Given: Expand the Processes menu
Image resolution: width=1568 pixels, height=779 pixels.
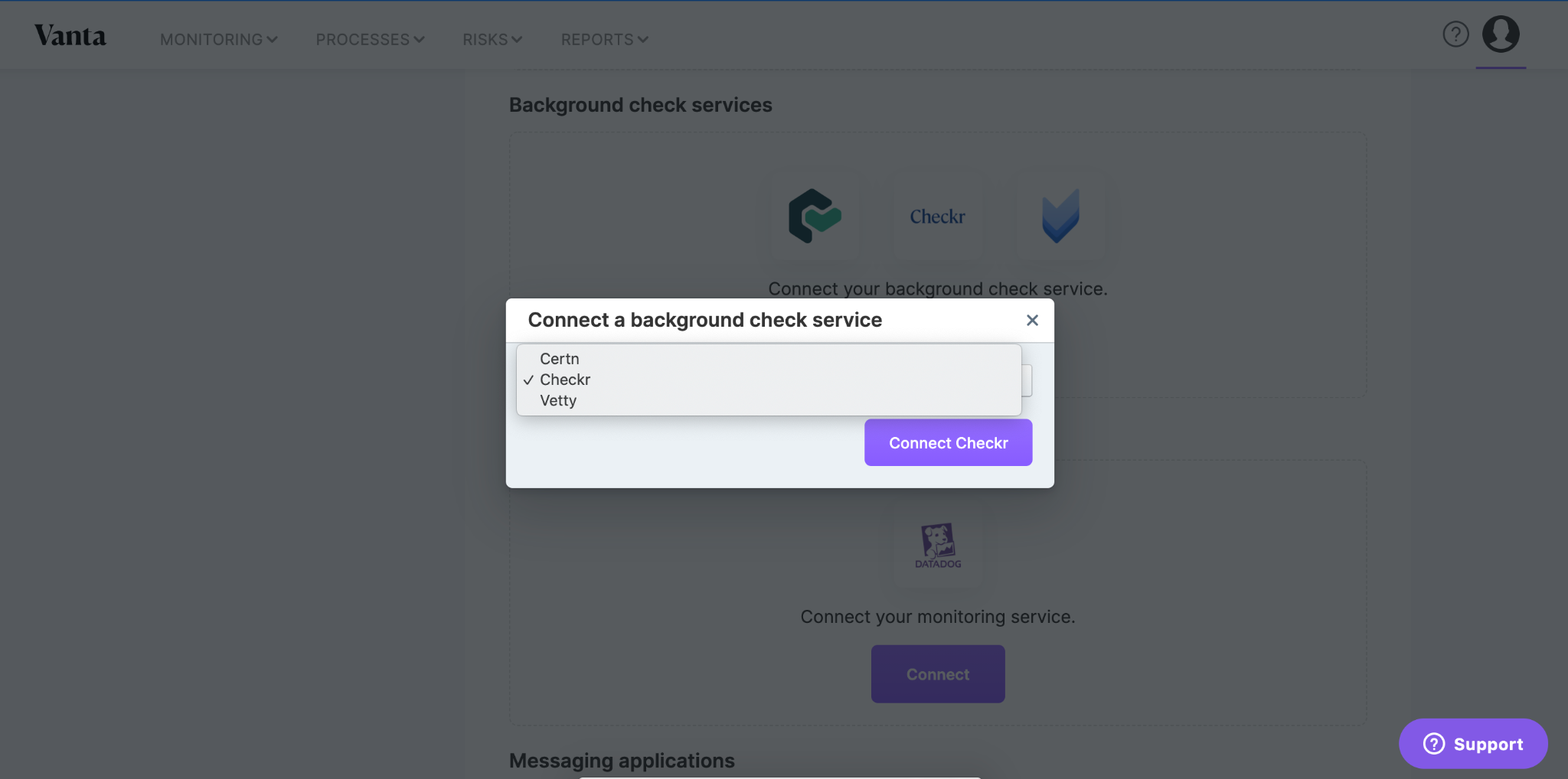Looking at the screenshot, I should (x=370, y=39).
